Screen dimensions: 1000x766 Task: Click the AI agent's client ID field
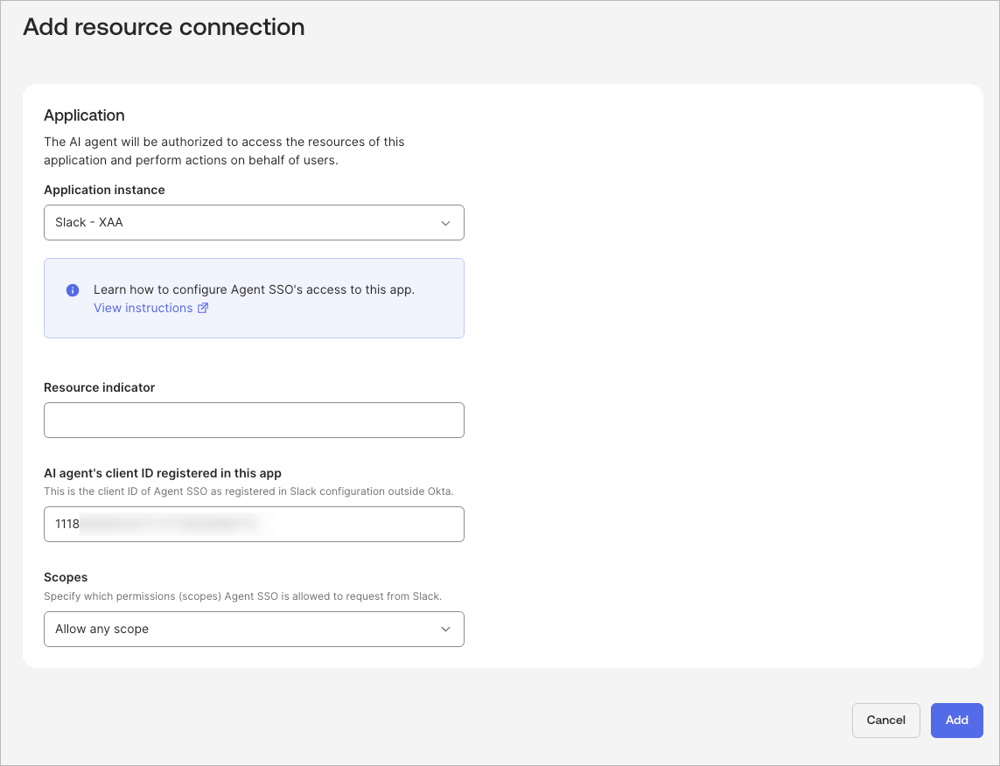pos(254,524)
